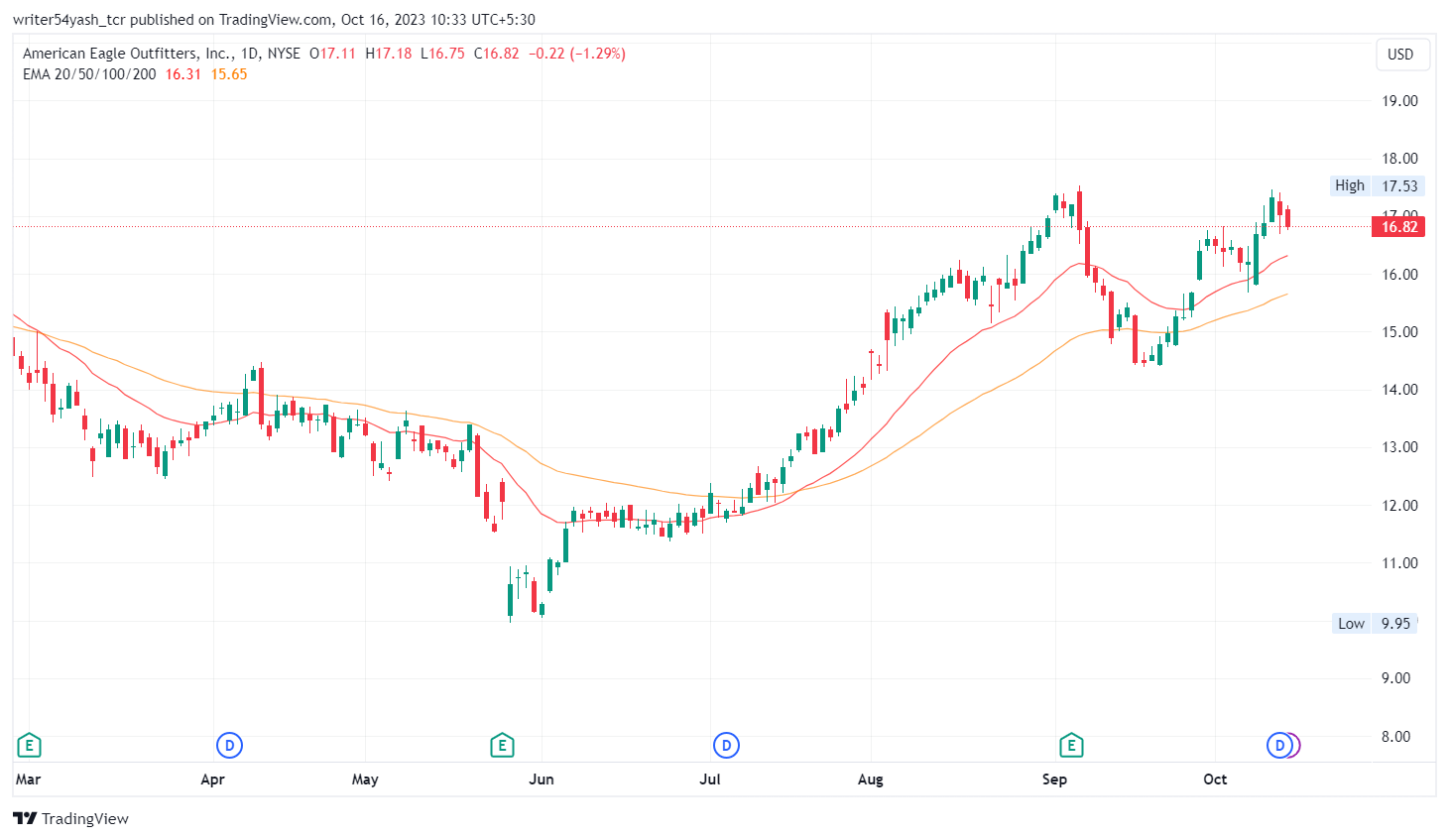Viewport: 1449px width, 840px height.
Task: Click the 1D interval label in the legend
Action: click(251, 54)
